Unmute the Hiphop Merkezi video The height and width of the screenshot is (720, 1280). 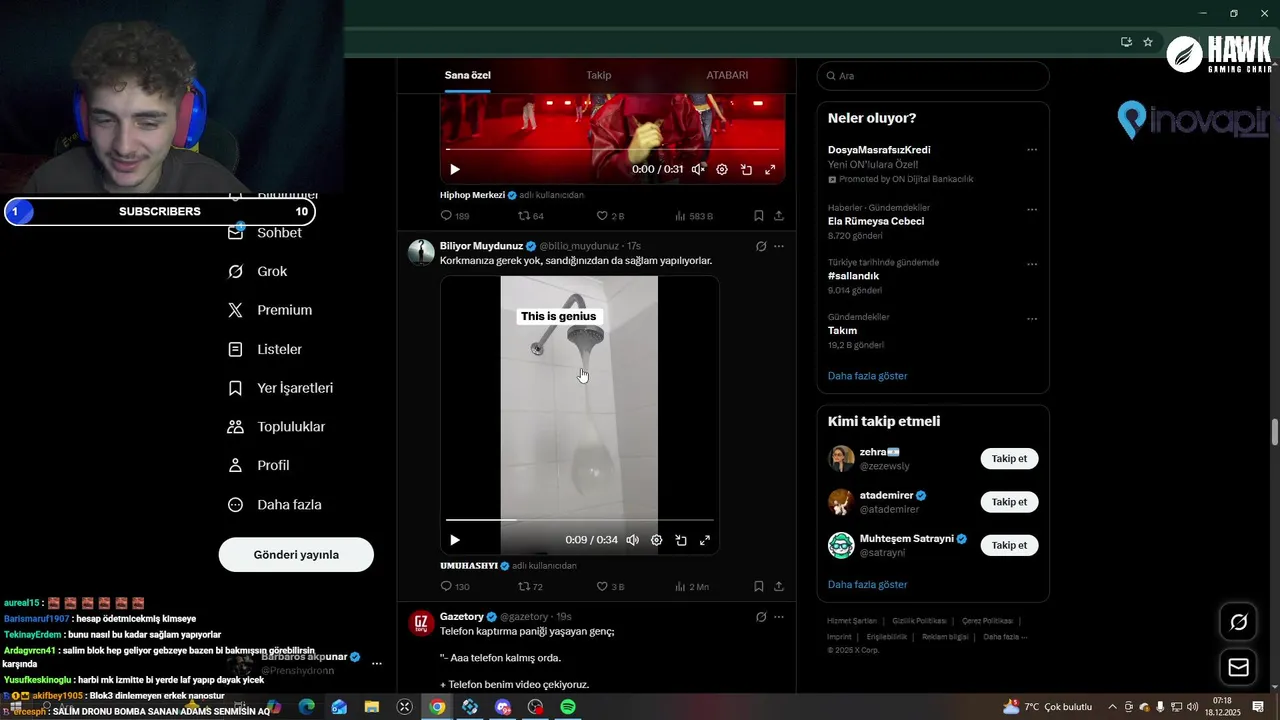click(698, 170)
